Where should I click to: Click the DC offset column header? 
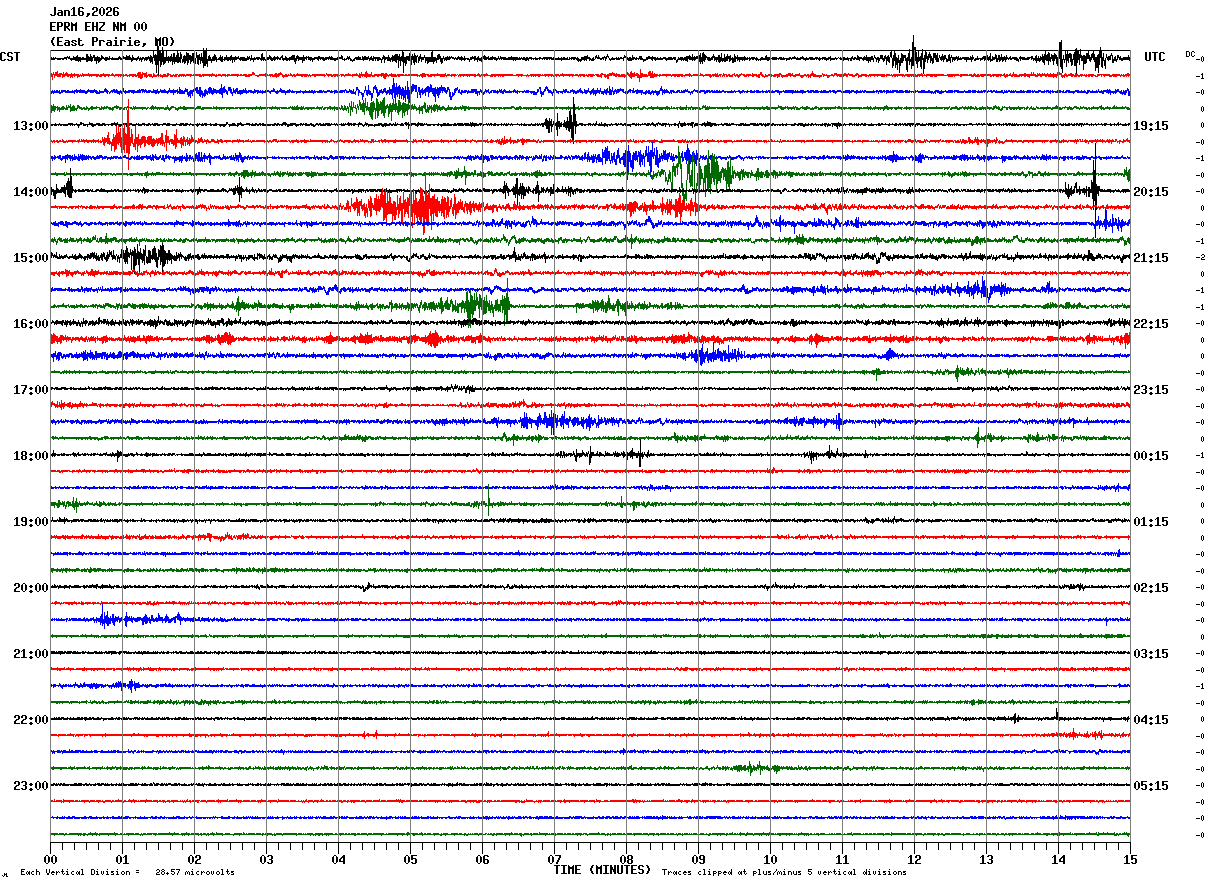coord(1190,54)
